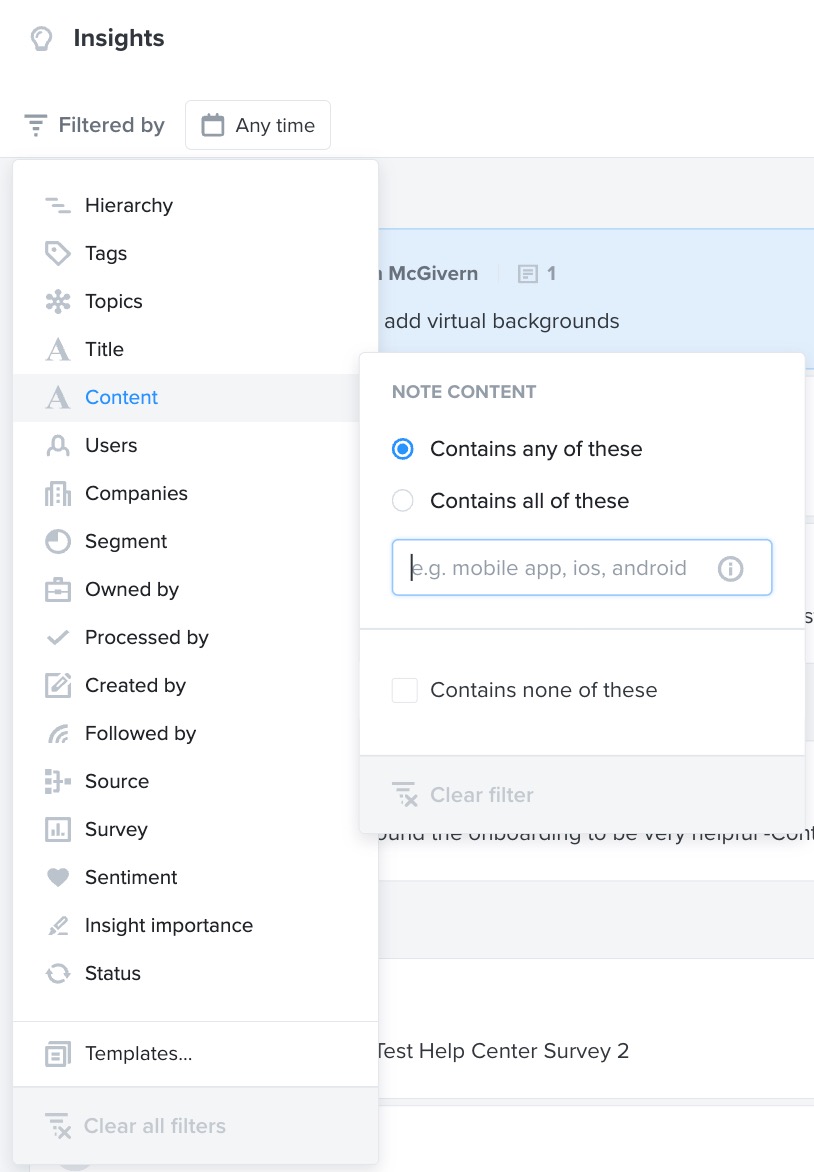Click the info icon in content field

730,569
